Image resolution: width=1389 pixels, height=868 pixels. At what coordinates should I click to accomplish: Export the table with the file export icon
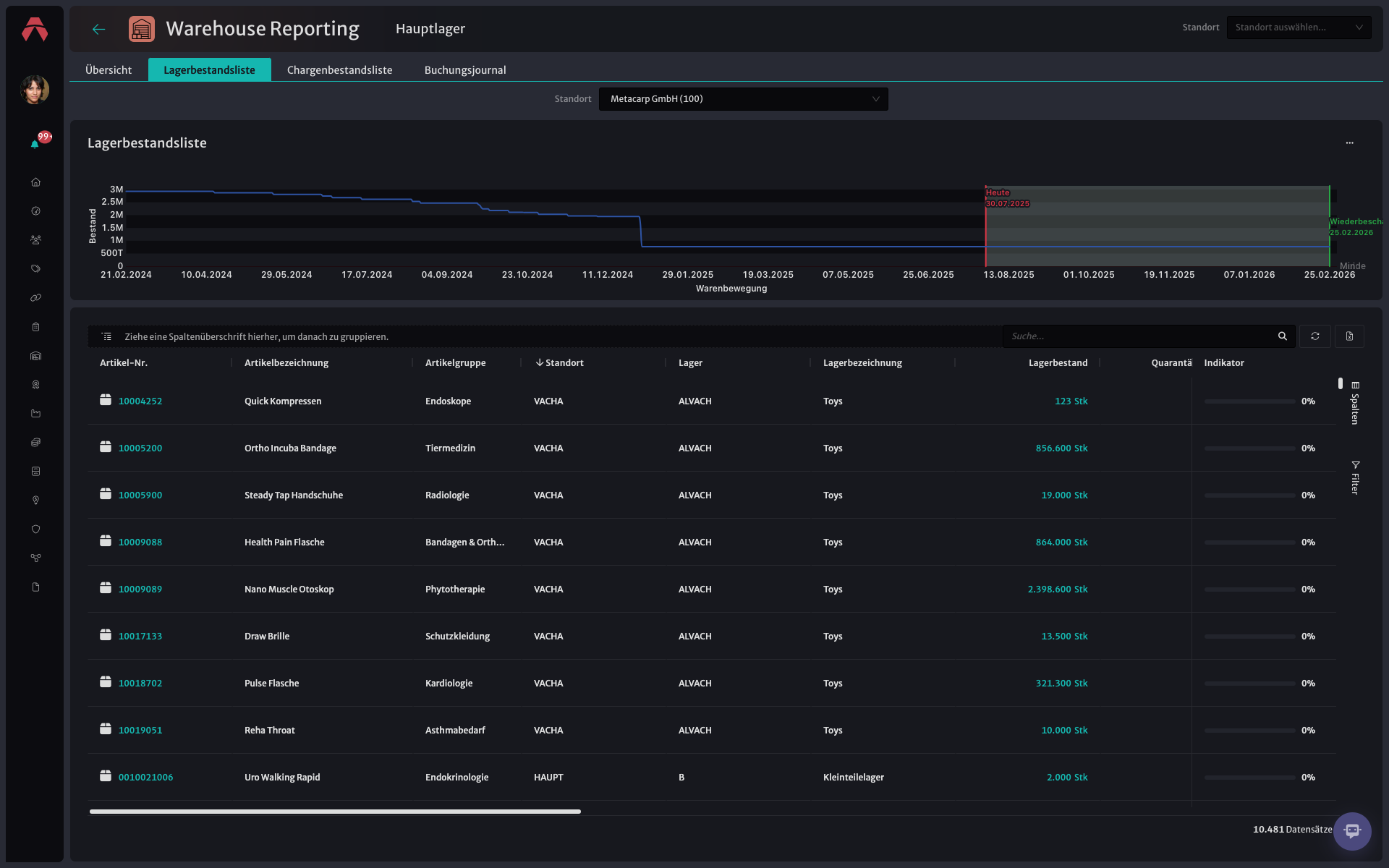[1349, 336]
